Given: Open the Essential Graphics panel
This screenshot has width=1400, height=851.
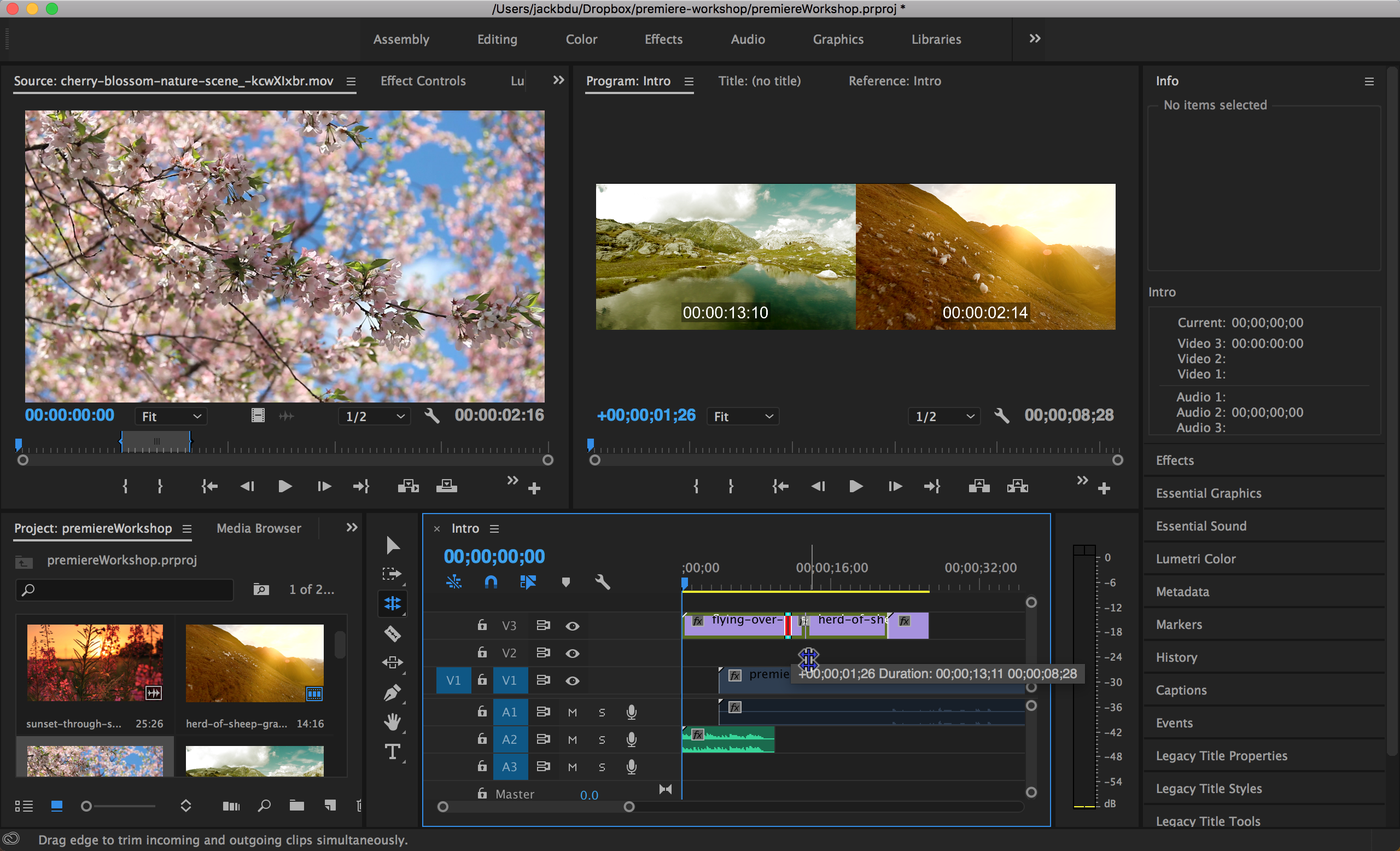Looking at the screenshot, I should coord(1208,493).
